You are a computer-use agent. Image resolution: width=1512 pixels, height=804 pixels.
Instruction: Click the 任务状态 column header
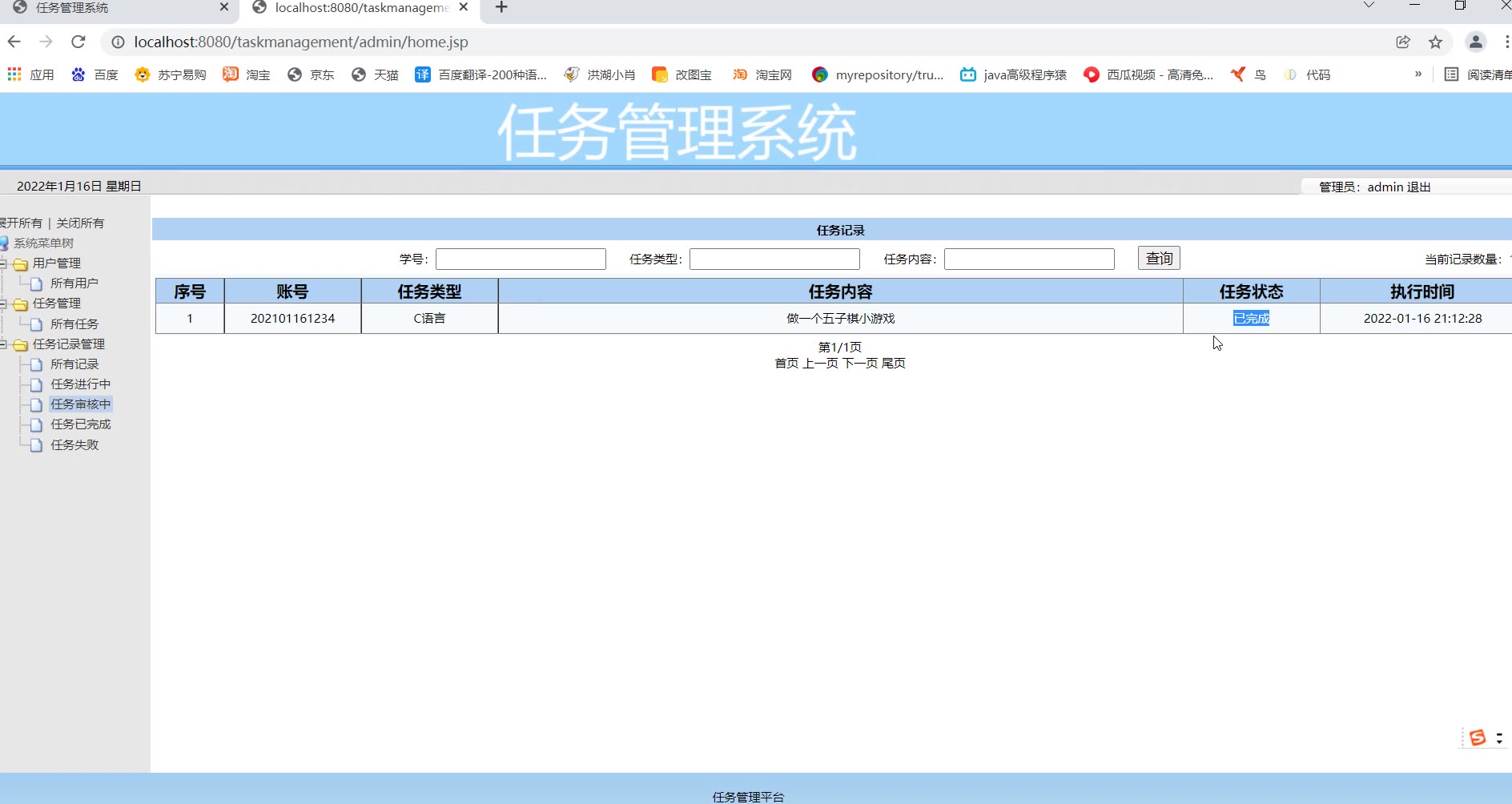click(x=1251, y=291)
